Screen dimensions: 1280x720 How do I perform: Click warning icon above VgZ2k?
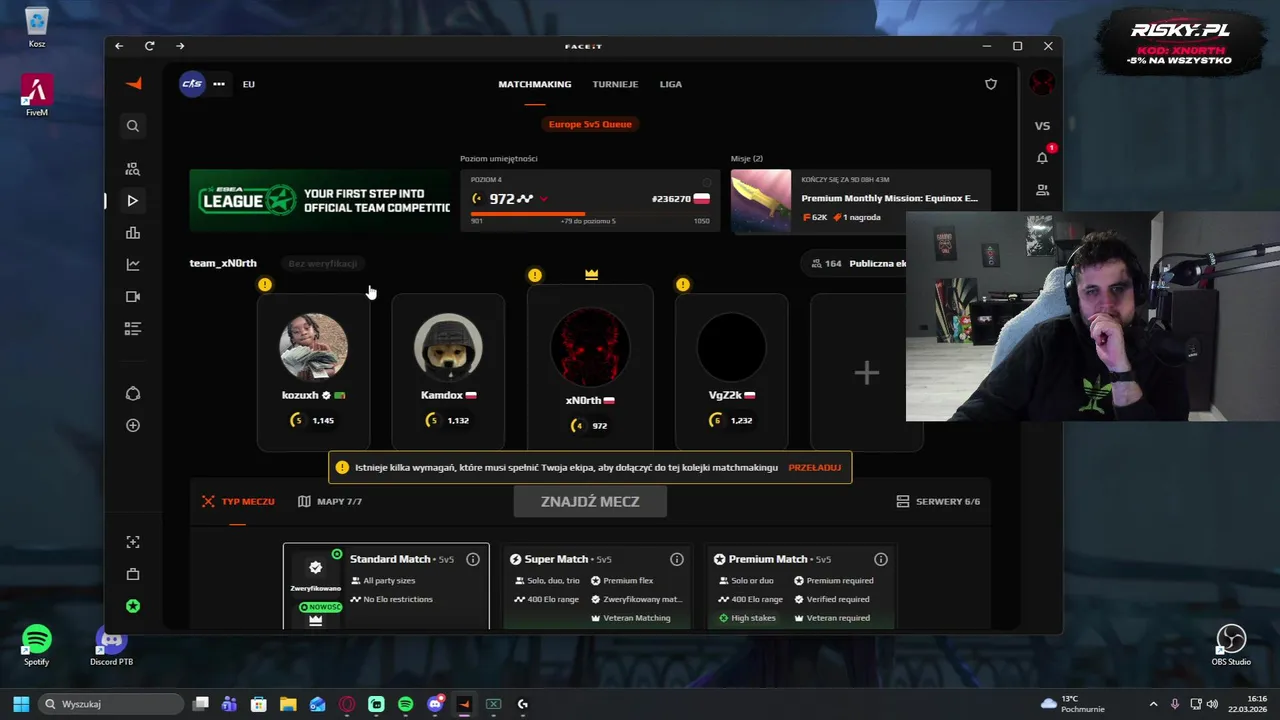(x=683, y=285)
